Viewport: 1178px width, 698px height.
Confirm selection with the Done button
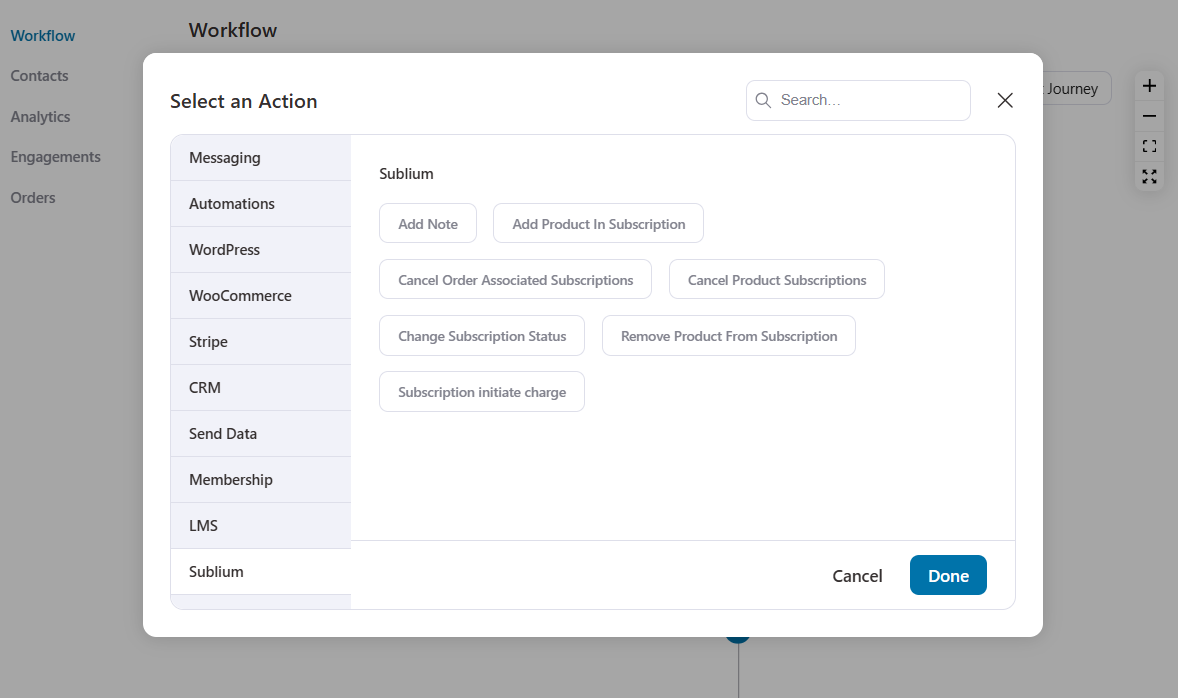[948, 575]
